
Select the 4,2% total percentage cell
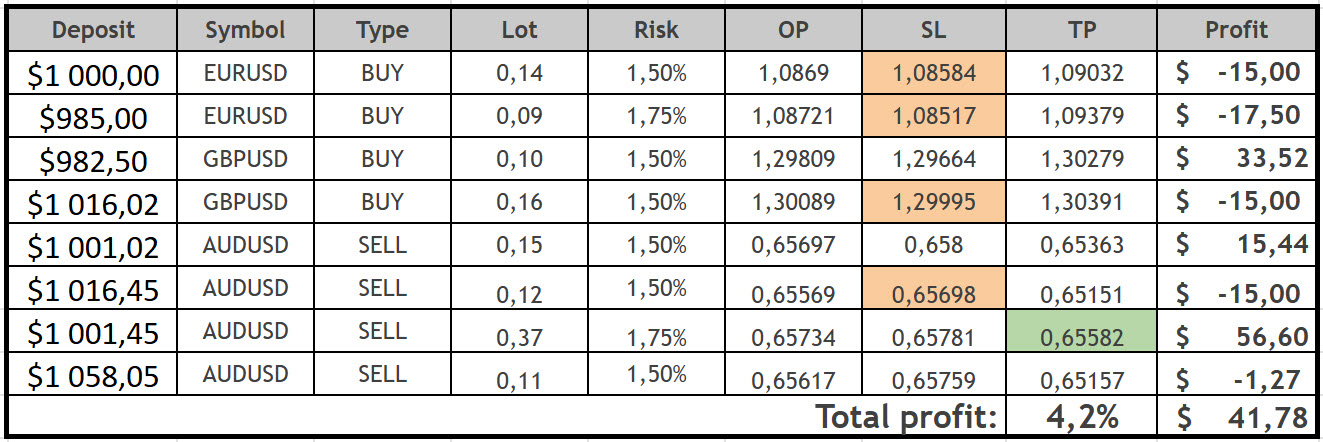pos(1082,416)
